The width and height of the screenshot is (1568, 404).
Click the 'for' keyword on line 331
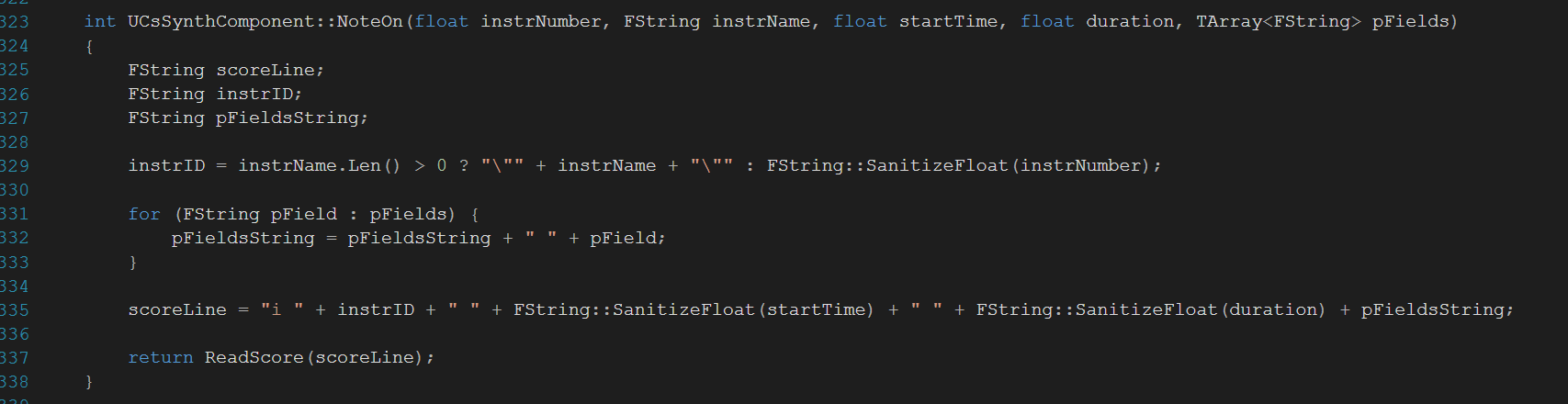tap(144, 214)
